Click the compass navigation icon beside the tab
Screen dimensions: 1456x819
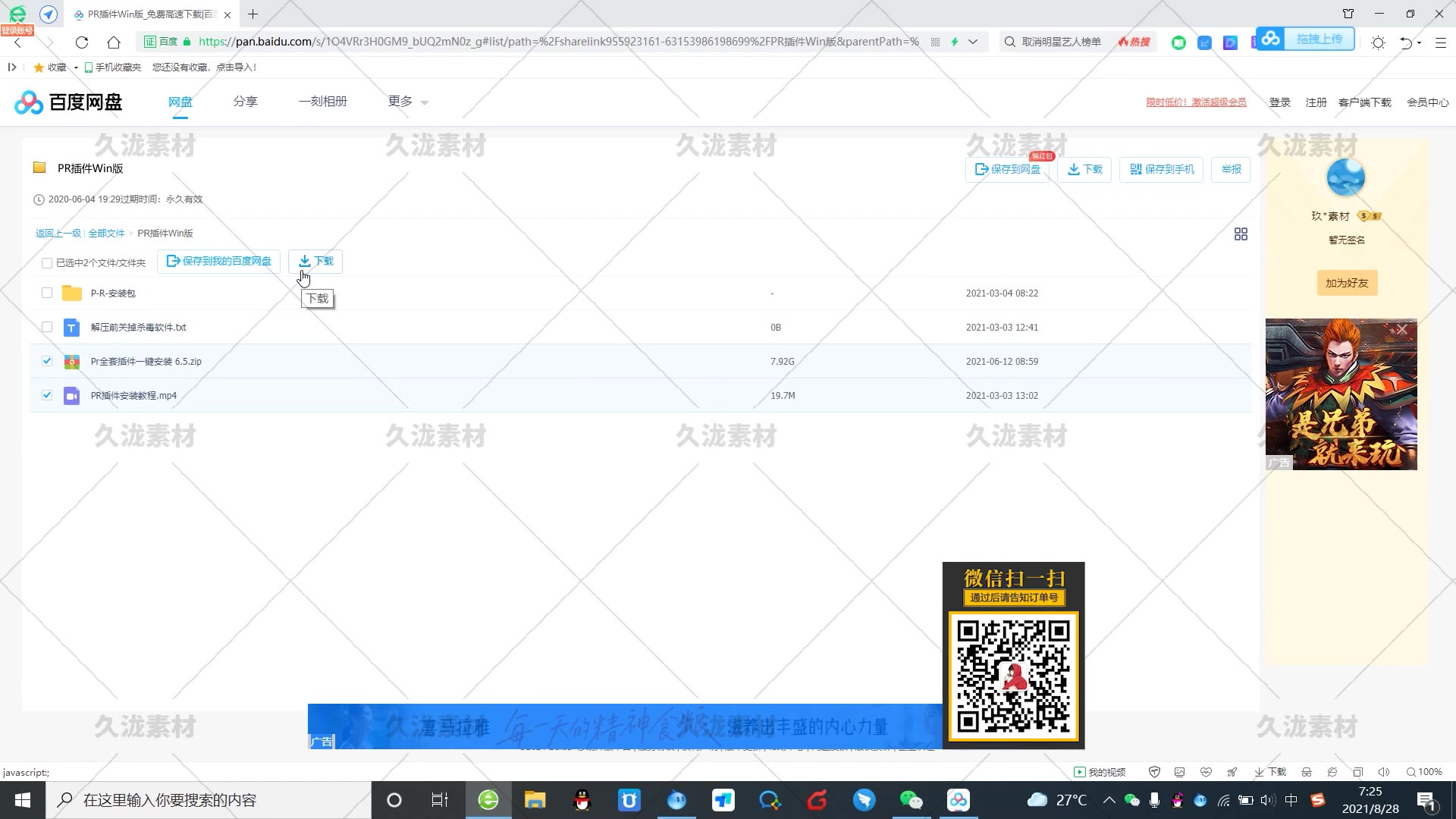(49, 14)
